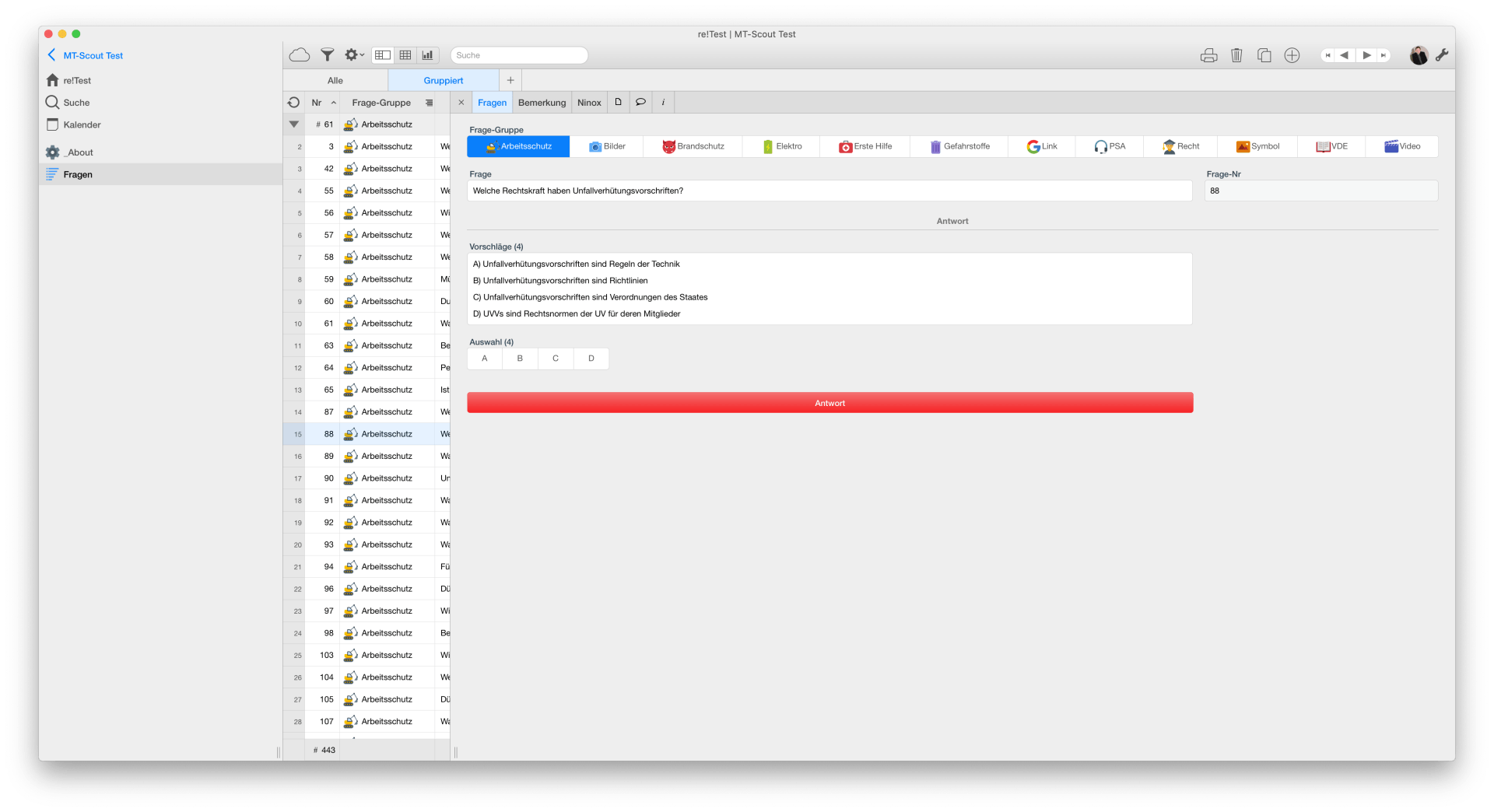Sort by the Nr column header
Viewport: 1494px width, 812px height.
322,103
